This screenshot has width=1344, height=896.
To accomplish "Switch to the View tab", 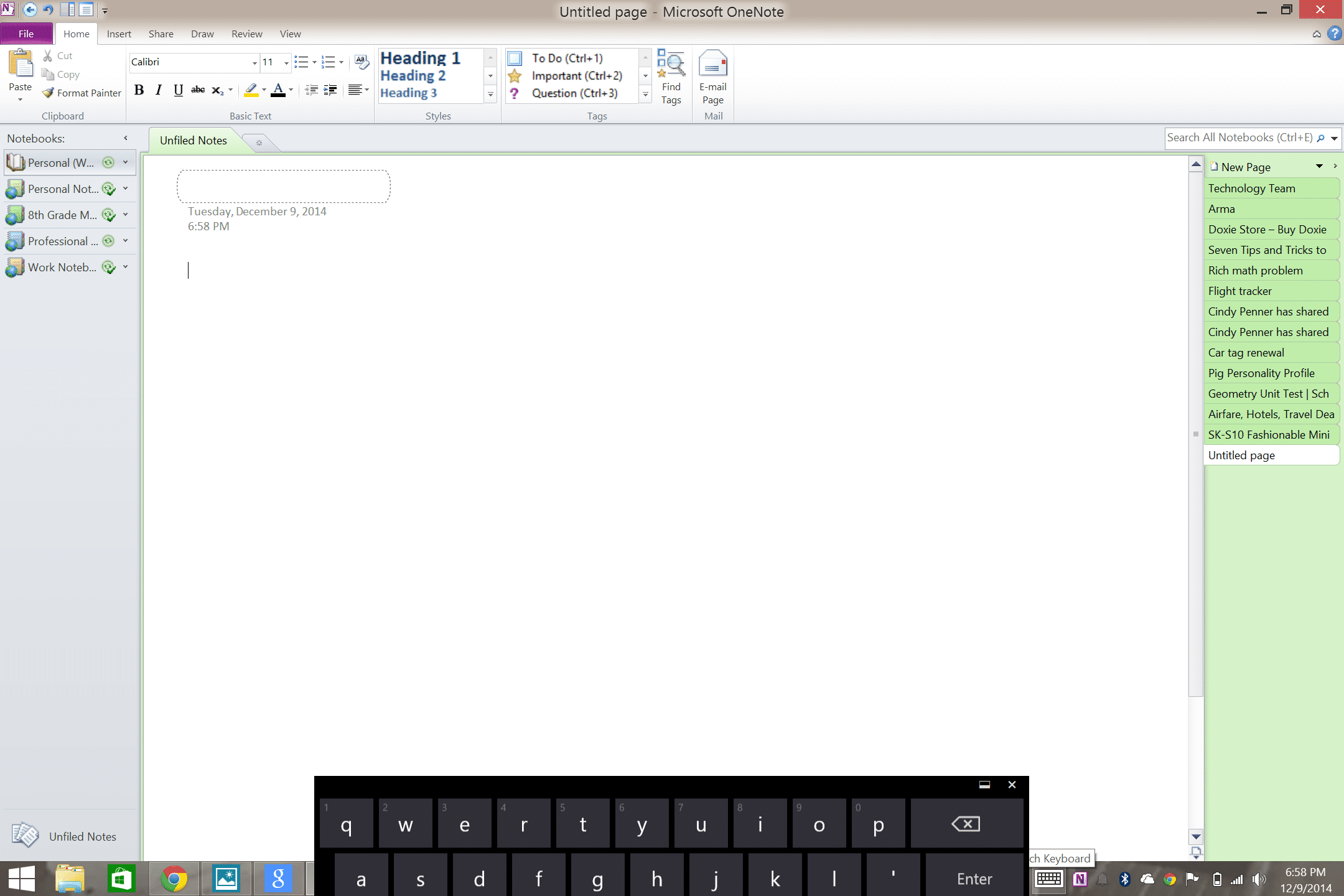I will (x=290, y=34).
